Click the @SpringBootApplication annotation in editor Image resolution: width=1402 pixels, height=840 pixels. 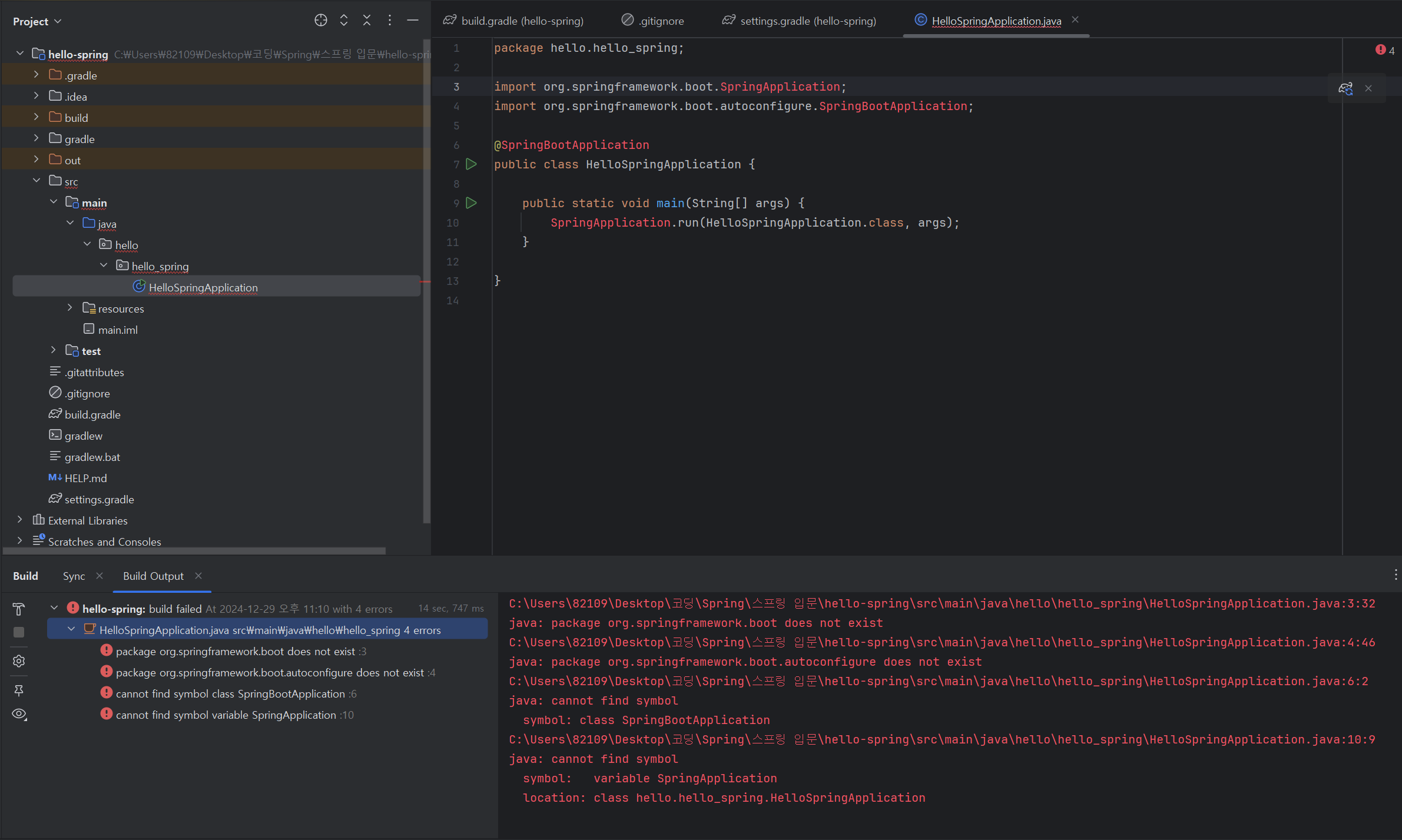[x=571, y=145]
